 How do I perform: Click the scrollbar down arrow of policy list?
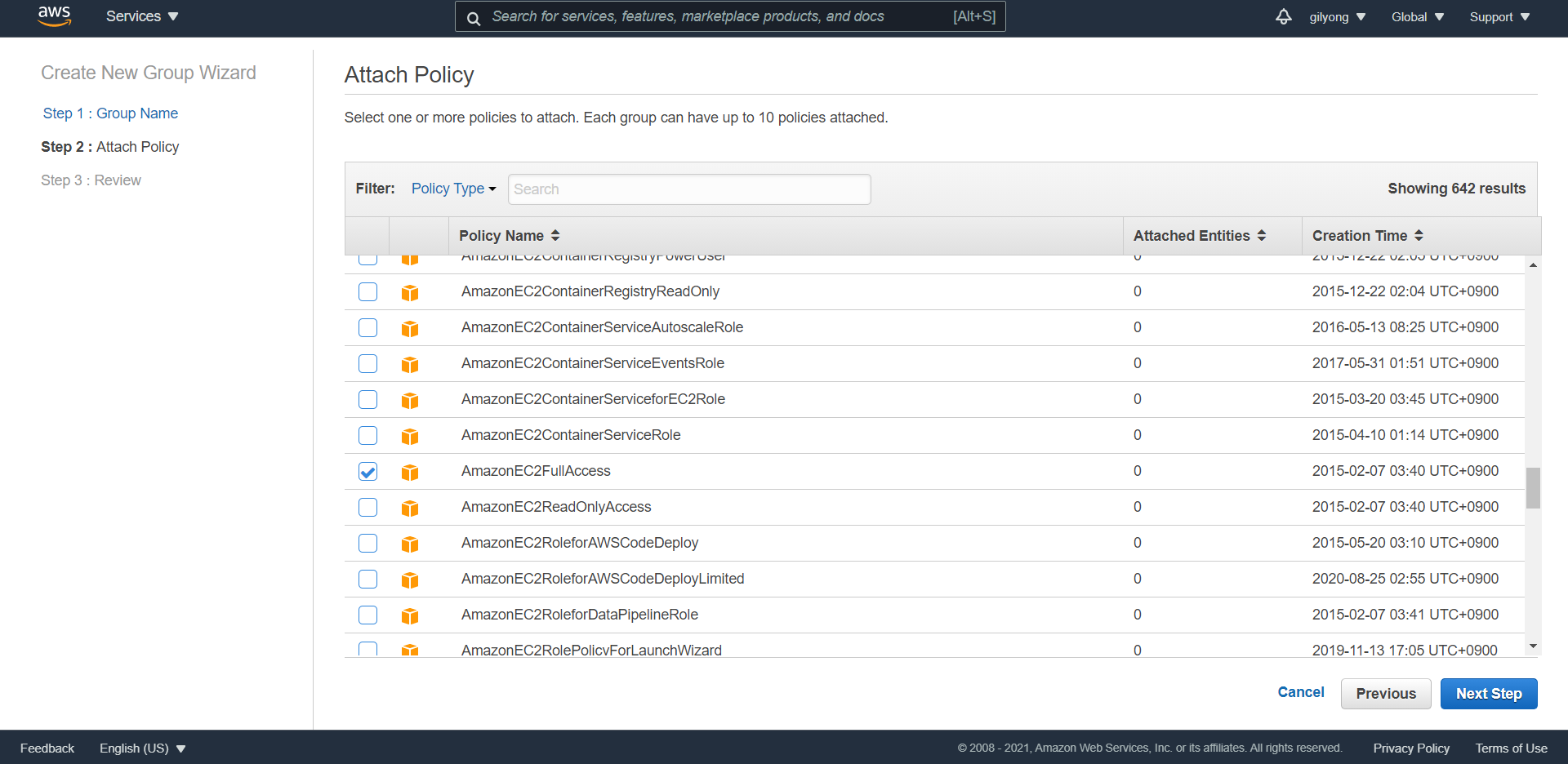1533,646
